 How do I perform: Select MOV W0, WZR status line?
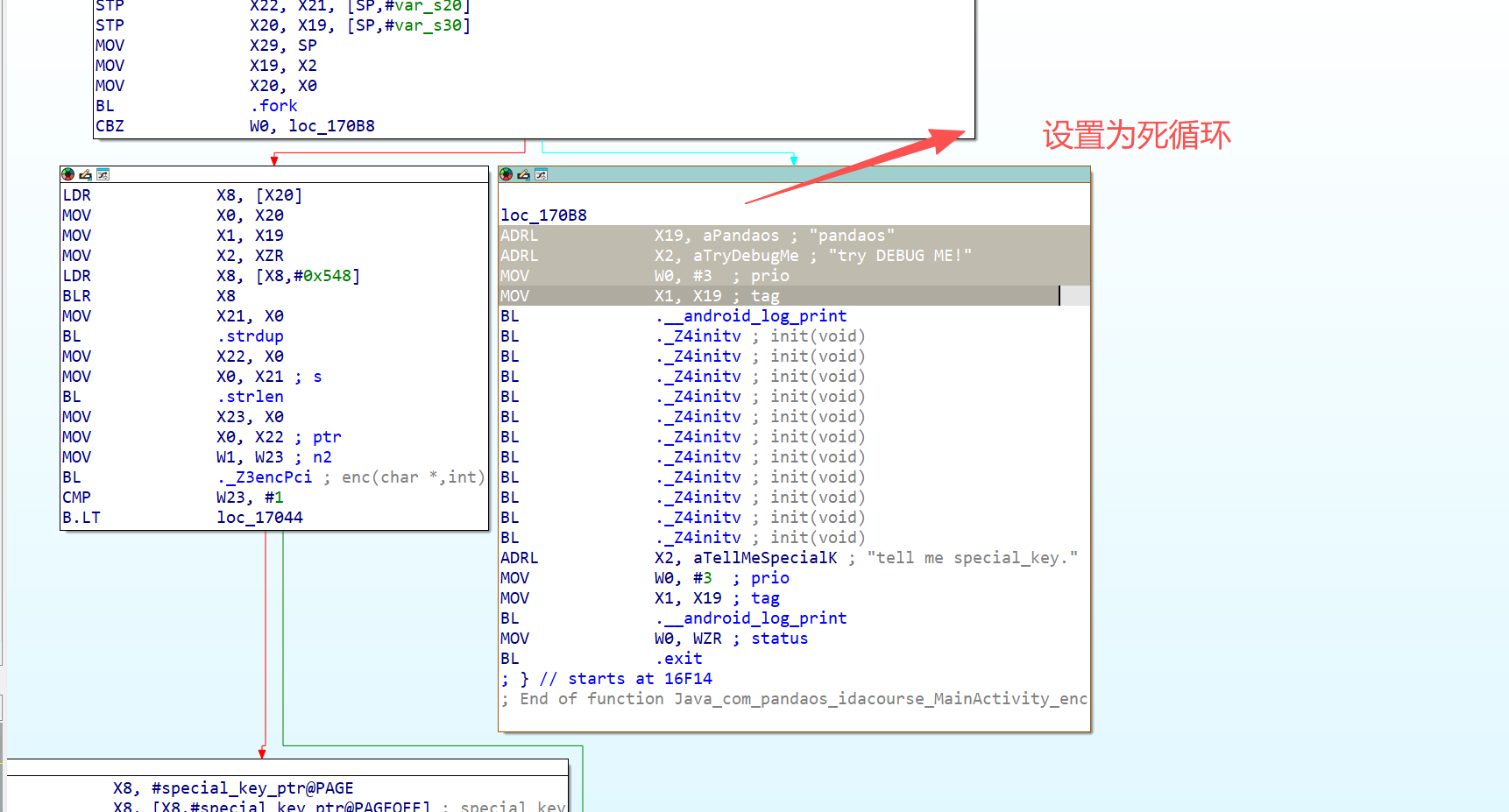coord(654,639)
